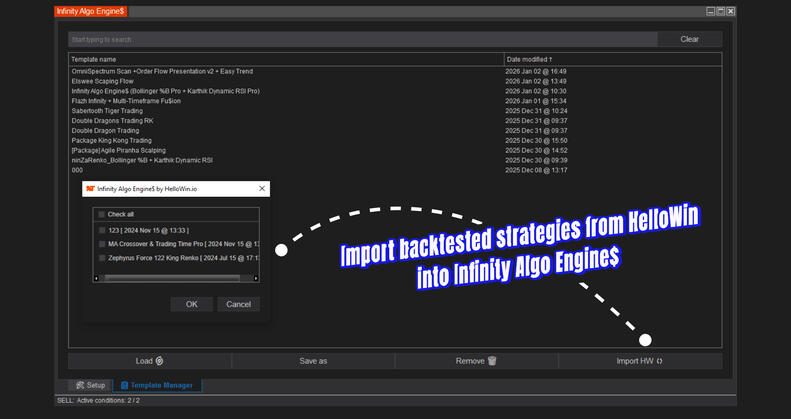Click the Load button target icon
Viewport: 791px width, 419px height.
(160, 361)
